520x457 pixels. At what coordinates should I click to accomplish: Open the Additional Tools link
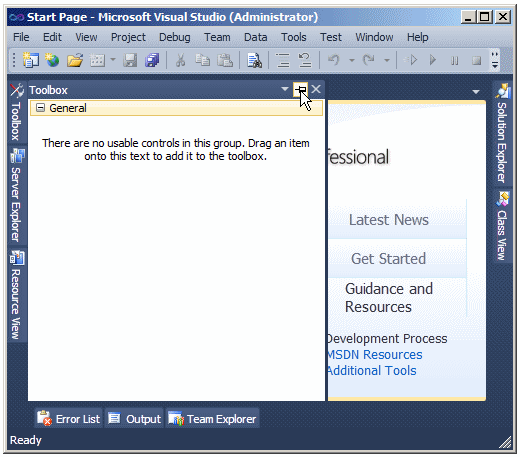pyautogui.click(x=371, y=371)
